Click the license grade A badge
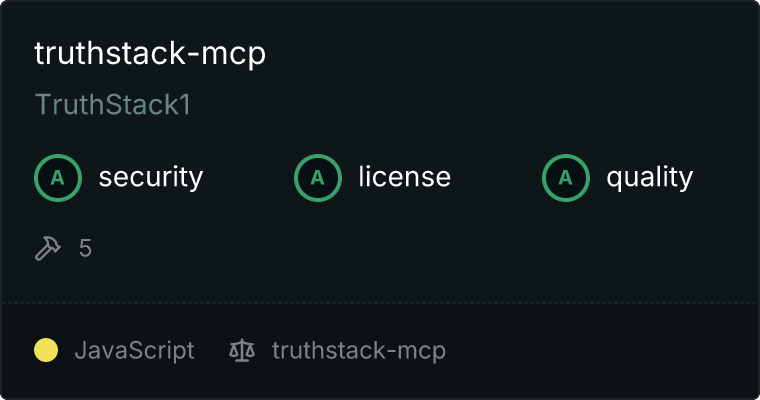 [317, 178]
